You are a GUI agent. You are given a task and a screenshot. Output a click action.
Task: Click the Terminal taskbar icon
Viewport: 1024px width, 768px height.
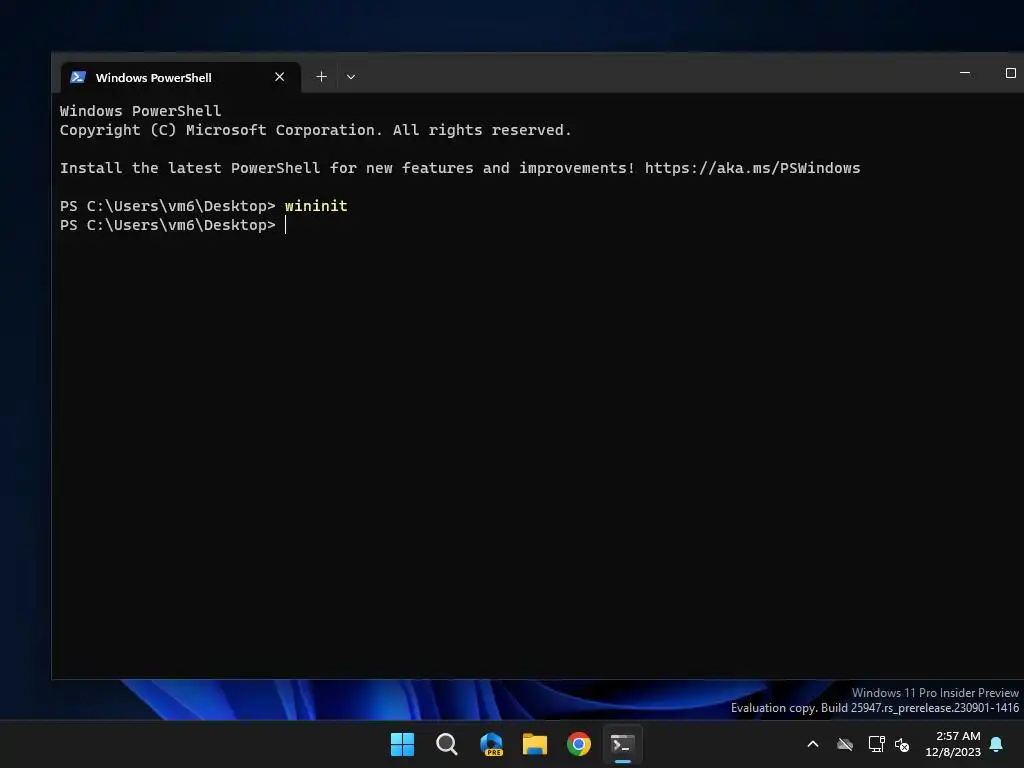coord(622,744)
